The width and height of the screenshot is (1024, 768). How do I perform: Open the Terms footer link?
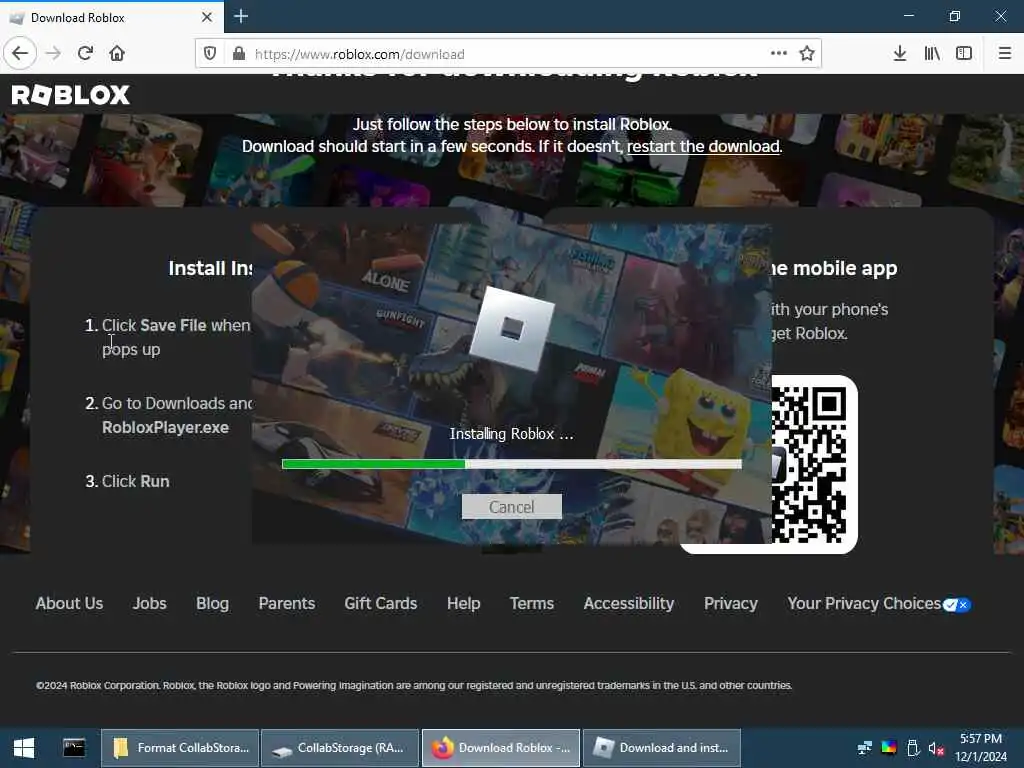[532, 603]
